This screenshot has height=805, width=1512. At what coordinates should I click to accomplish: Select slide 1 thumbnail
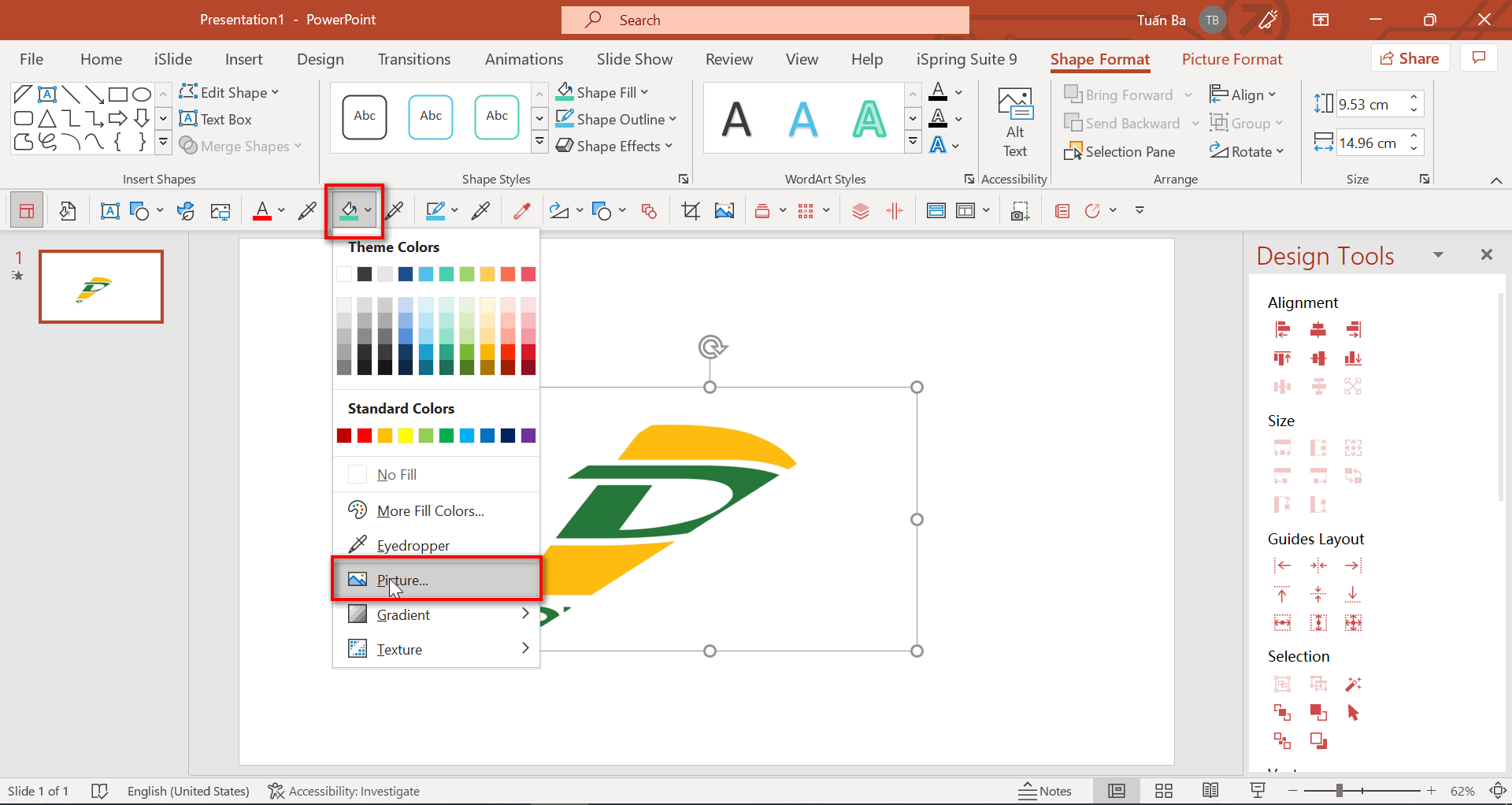click(102, 287)
